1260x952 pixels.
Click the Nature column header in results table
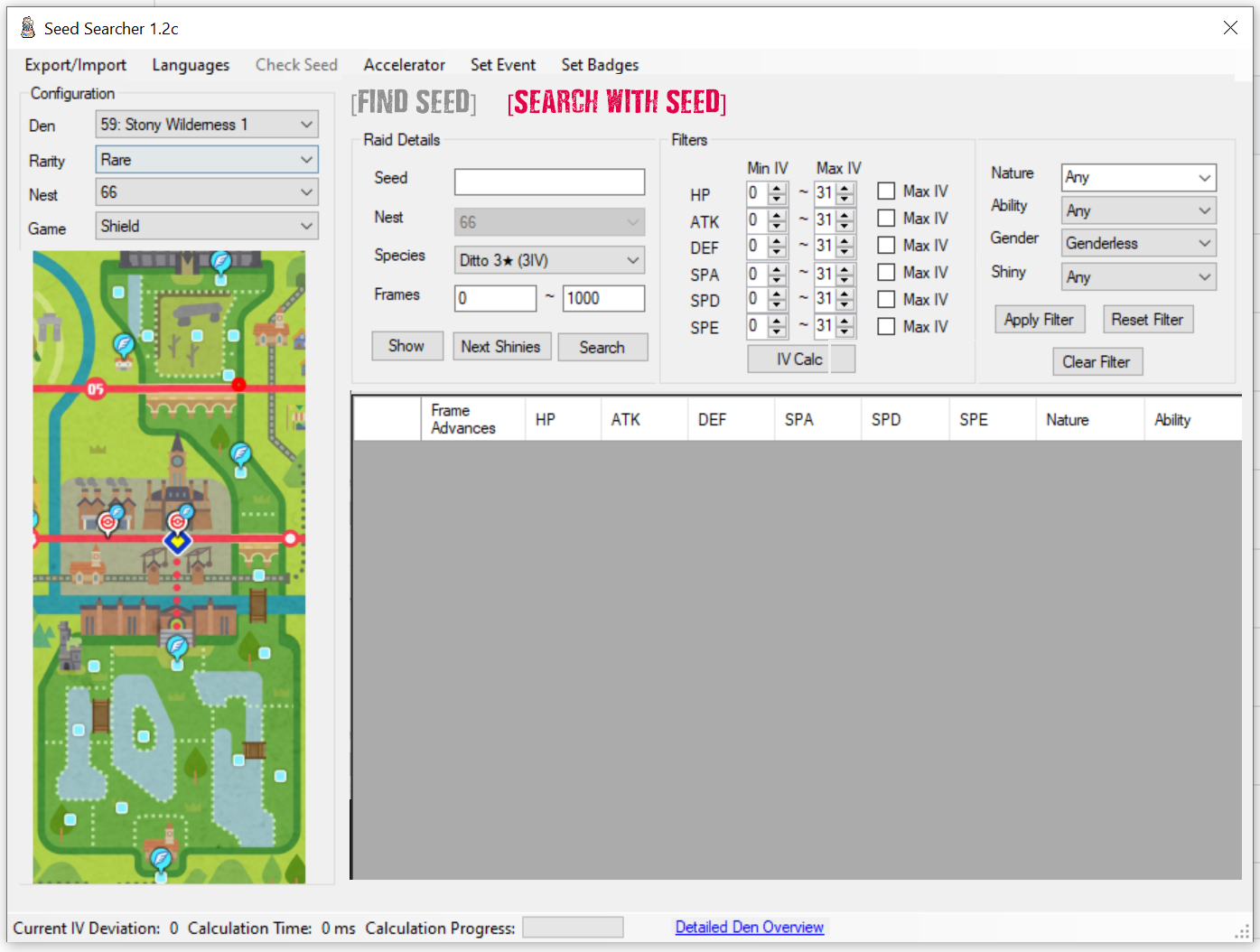[1089, 419]
